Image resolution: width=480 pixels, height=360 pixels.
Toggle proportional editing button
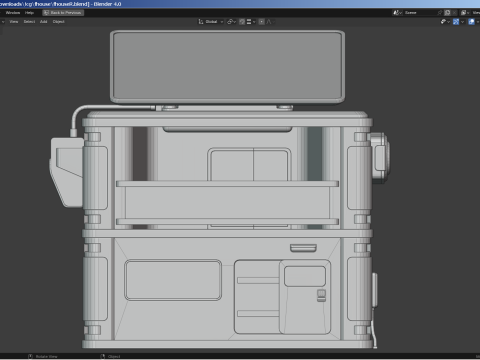click(x=262, y=22)
